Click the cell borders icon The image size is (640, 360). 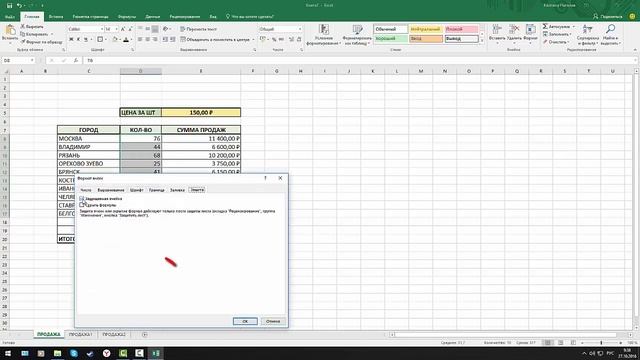[100, 40]
